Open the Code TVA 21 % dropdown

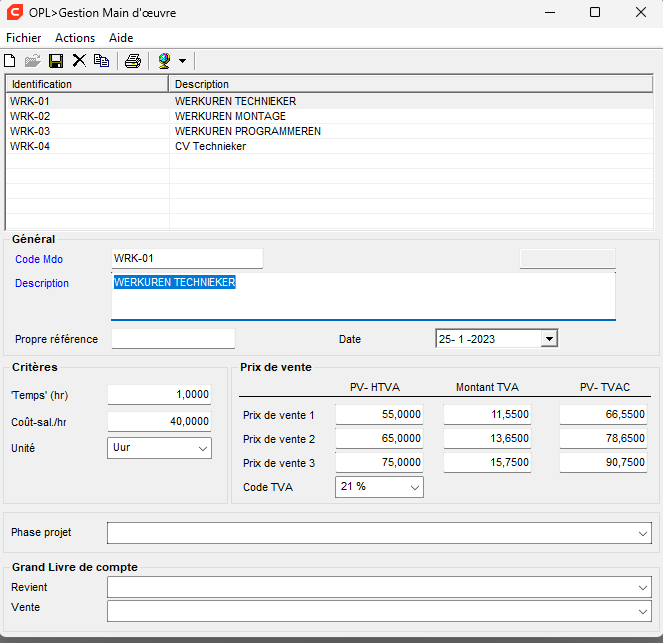pos(379,487)
